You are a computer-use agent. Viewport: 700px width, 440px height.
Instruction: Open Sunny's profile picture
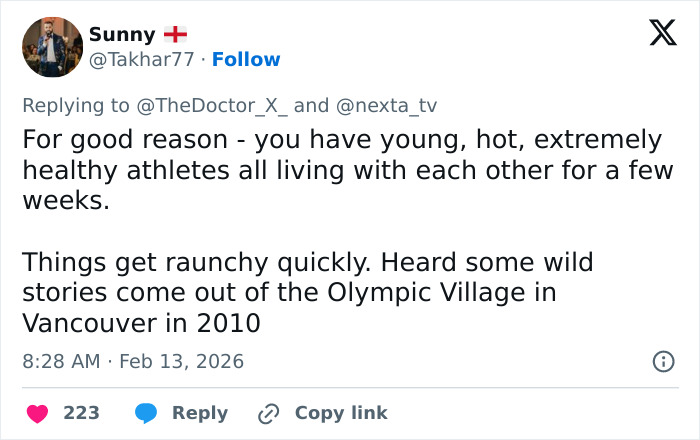tap(52, 47)
